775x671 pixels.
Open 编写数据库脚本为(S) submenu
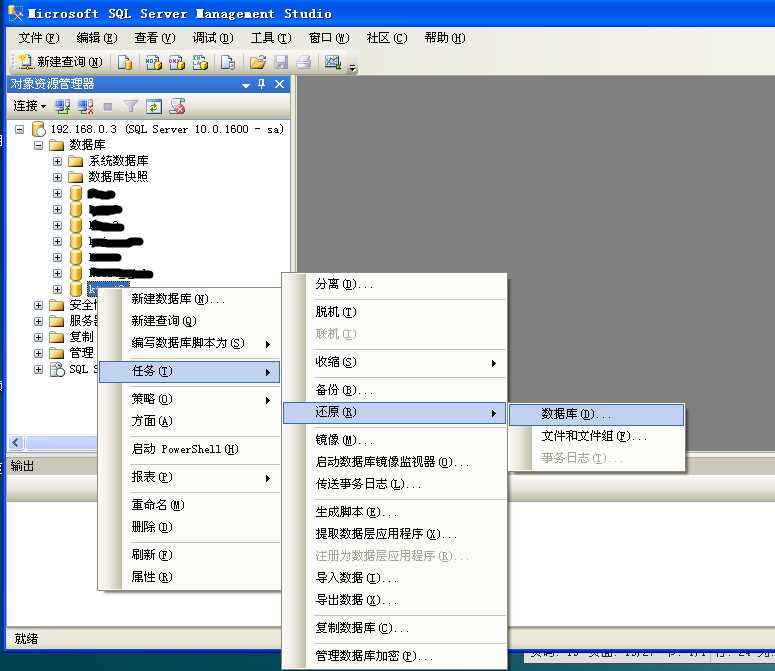[189, 343]
